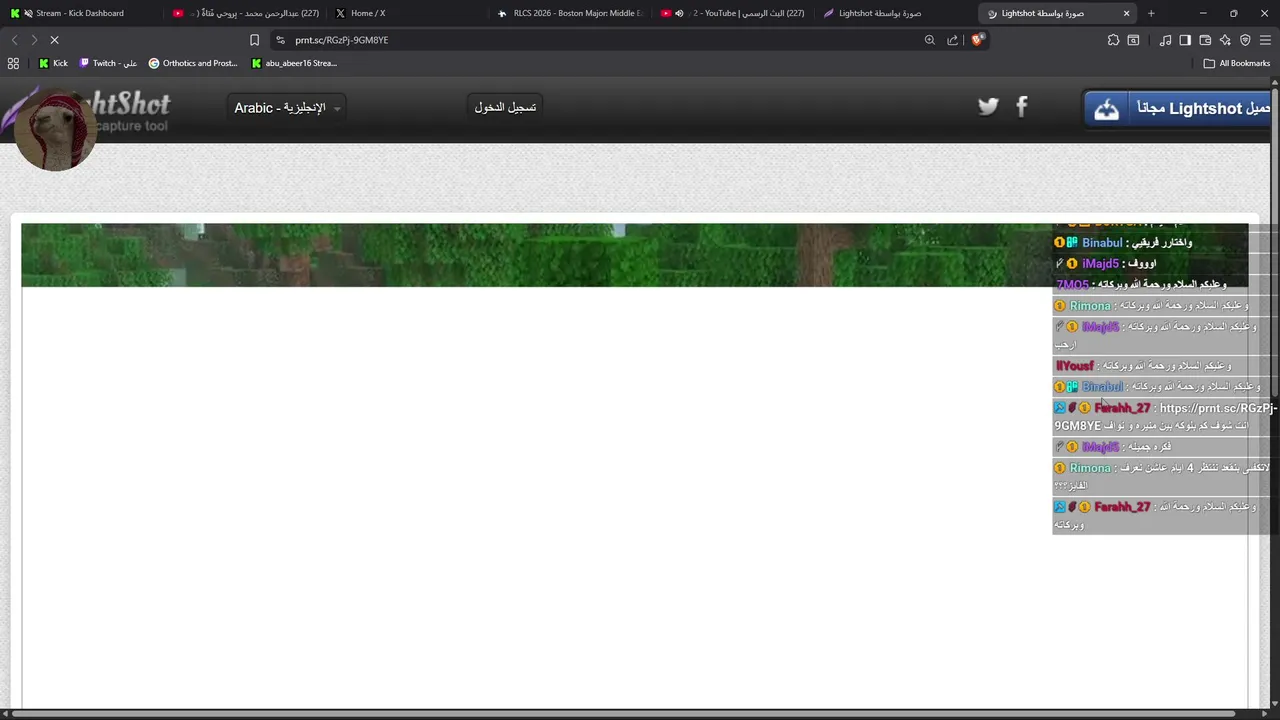
Task: Open the All Bookmarks folder
Action: tap(1237, 63)
